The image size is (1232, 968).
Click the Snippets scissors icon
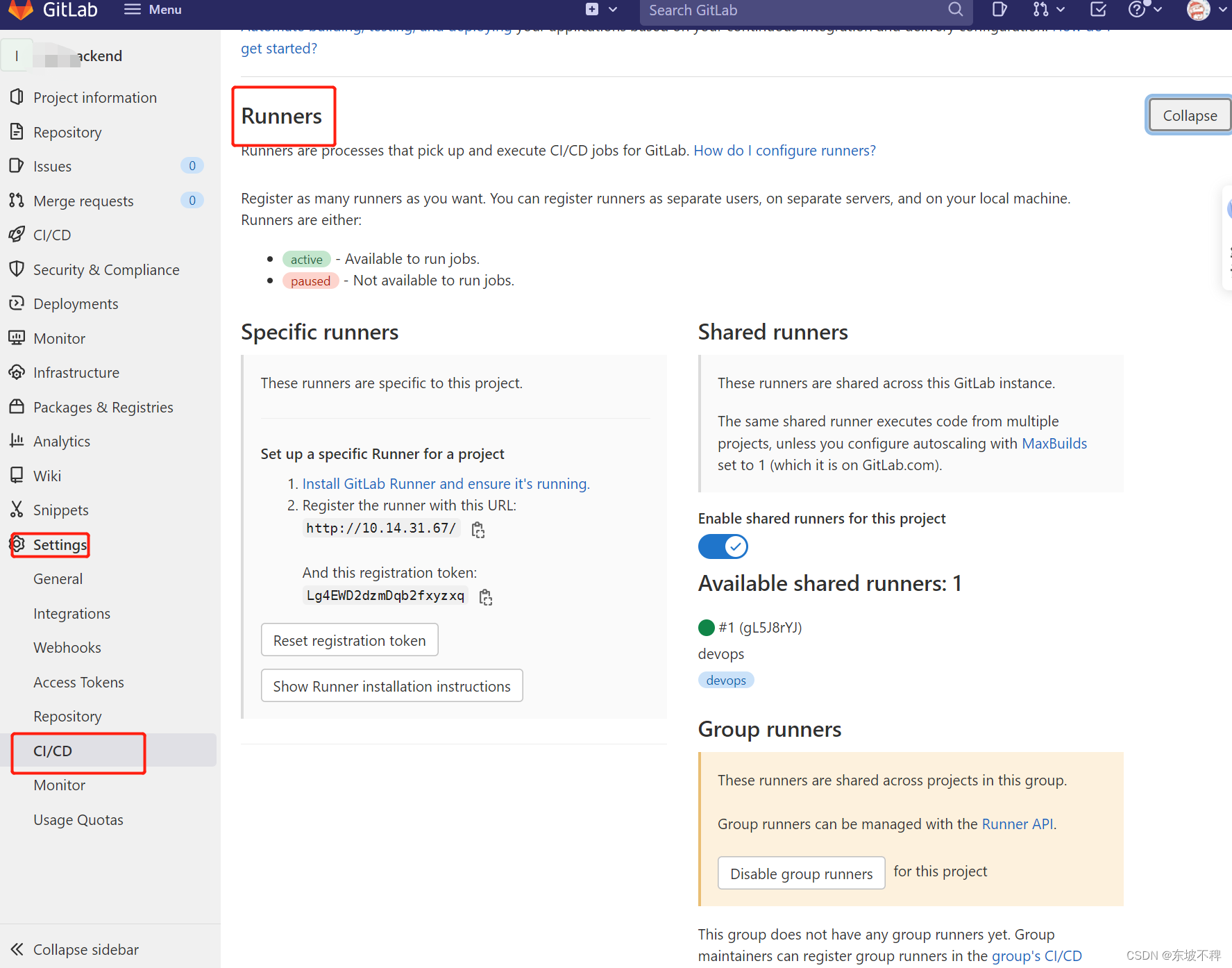(x=17, y=510)
